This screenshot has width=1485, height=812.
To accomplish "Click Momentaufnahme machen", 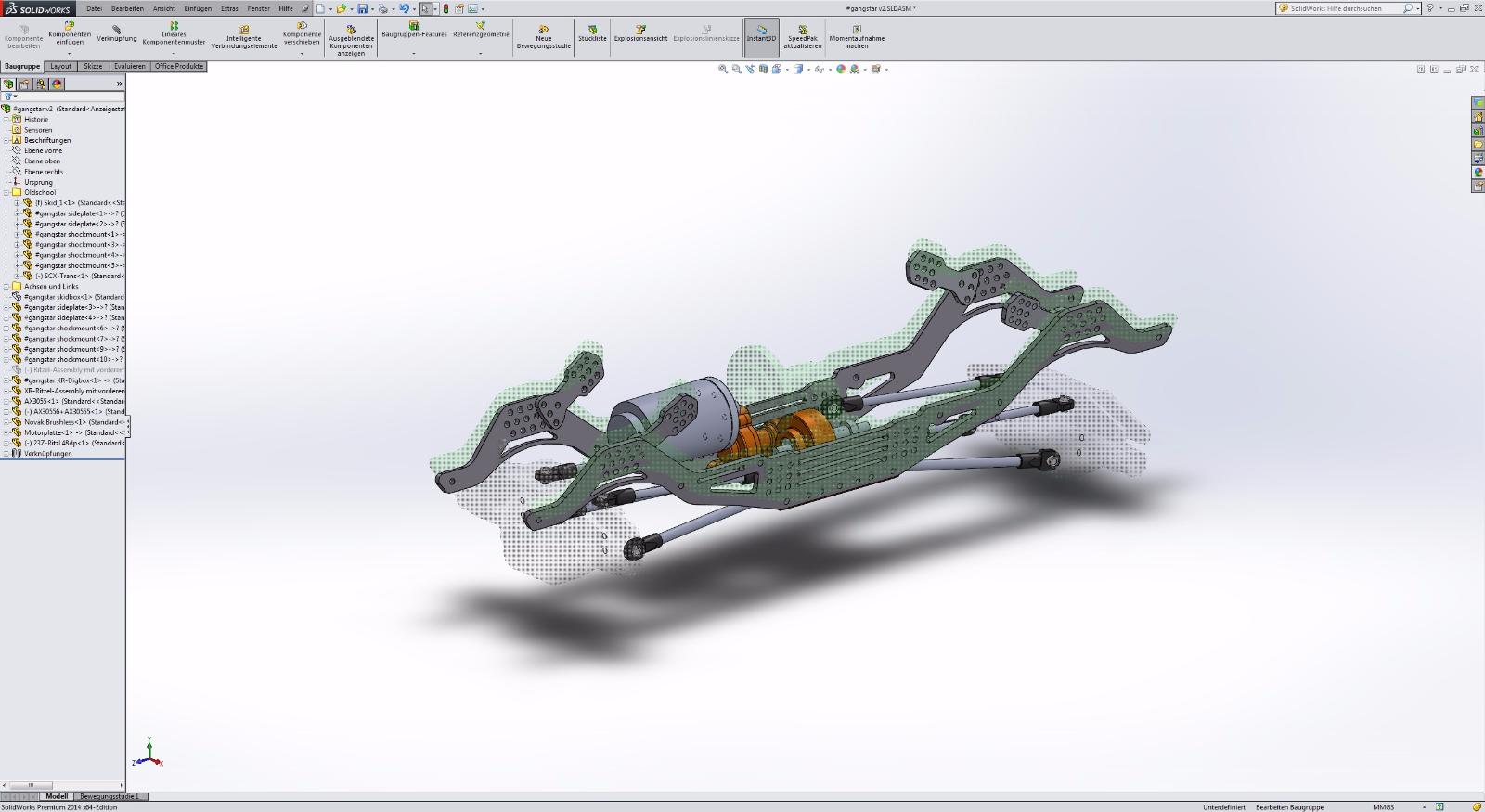I will [857, 37].
